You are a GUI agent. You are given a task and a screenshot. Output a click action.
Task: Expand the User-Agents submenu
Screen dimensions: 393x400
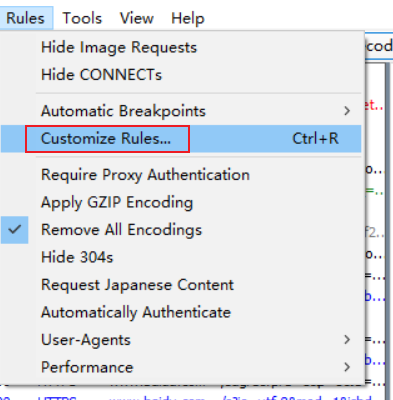[181, 340]
